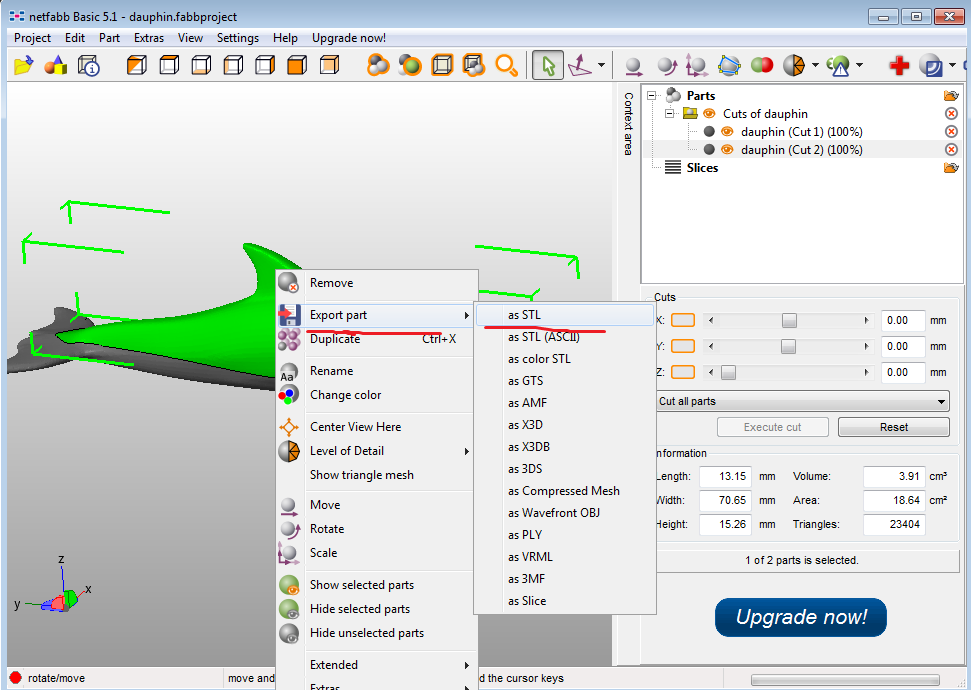The height and width of the screenshot is (690, 971).
Task: Toggle visibility eye of dauphin (Cut 1)
Action: point(728,131)
